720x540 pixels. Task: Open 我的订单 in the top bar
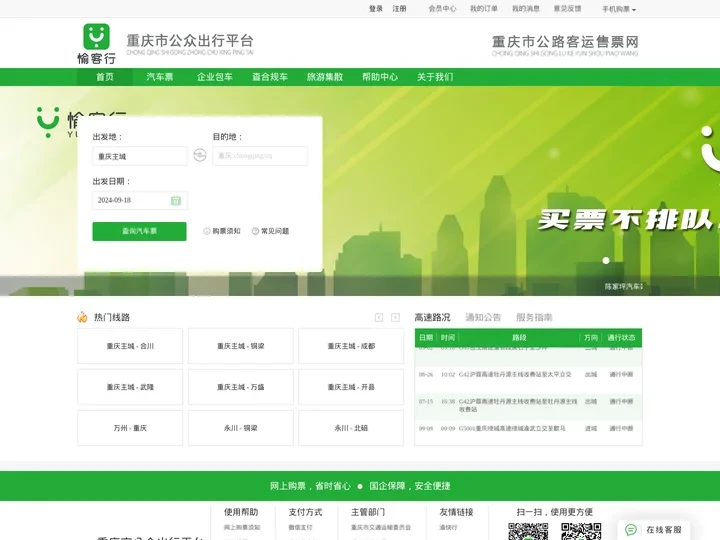[x=484, y=9]
